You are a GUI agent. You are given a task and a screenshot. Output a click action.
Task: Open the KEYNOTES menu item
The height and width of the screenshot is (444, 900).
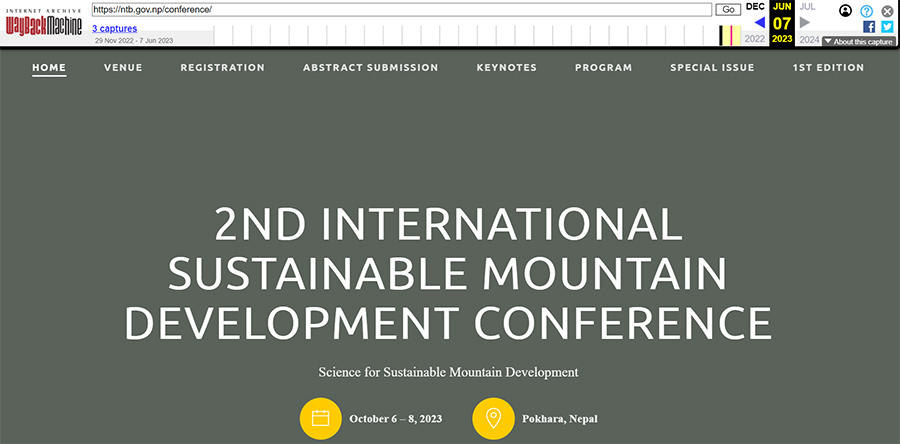(x=507, y=68)
